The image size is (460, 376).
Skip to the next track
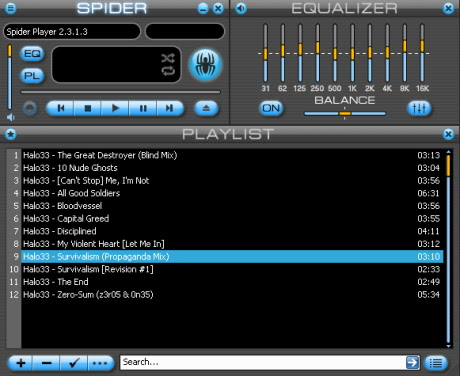pyautogui.click(x=170, y=108)
